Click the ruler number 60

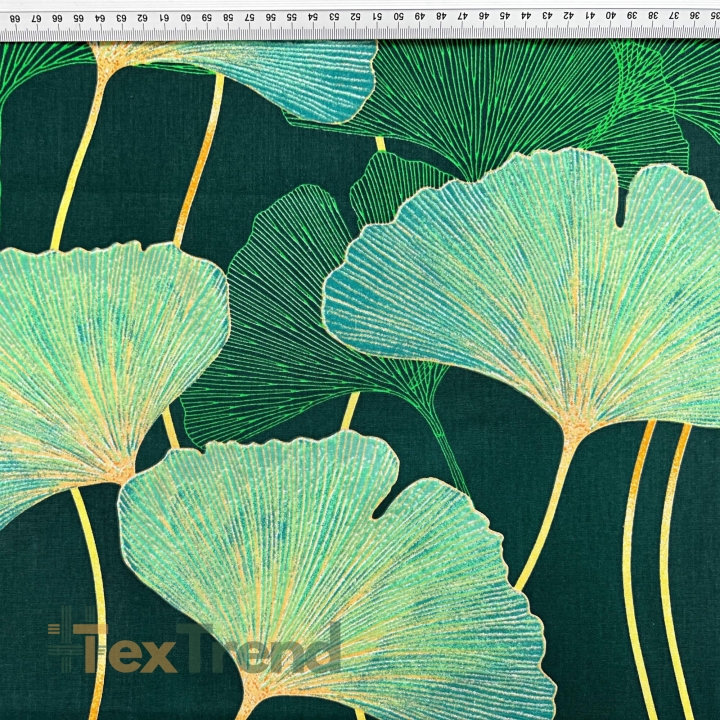[x=186, y=18]
